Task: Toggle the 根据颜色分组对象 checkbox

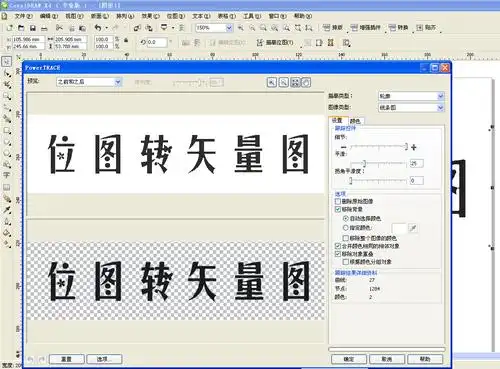Action: click(346, 262)
